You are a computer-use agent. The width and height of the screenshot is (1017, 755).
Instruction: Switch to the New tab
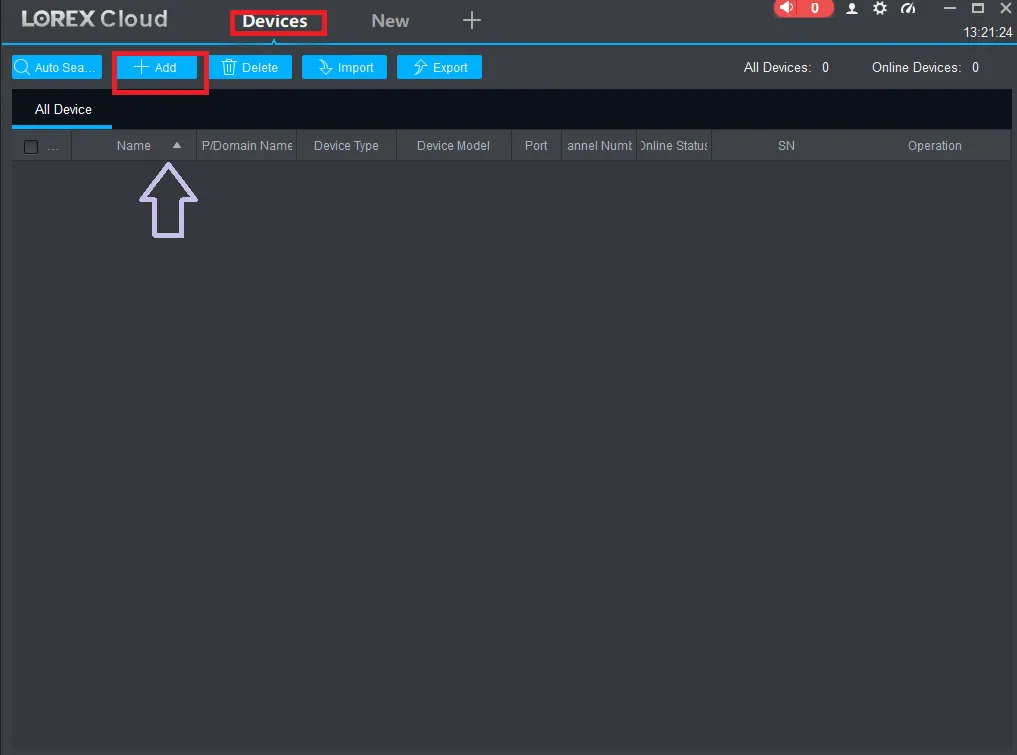coord(389,21)
